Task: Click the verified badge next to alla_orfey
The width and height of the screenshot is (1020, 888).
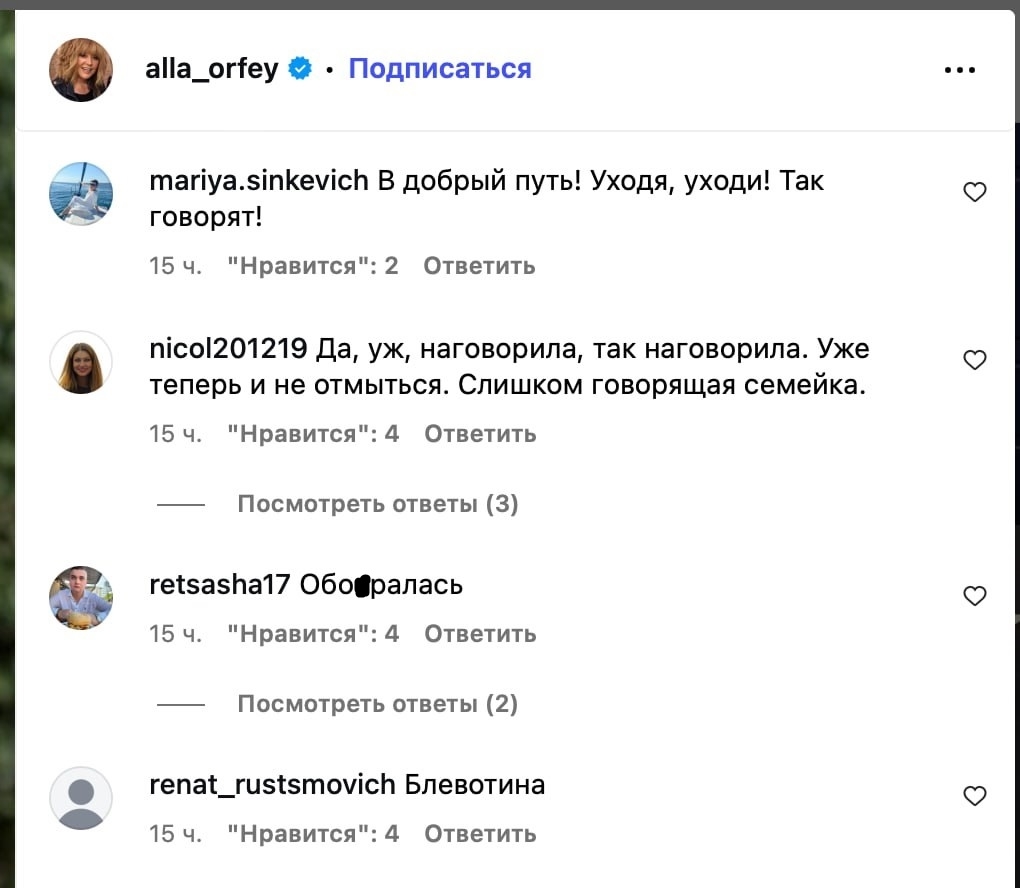Action: pos(300,69)
